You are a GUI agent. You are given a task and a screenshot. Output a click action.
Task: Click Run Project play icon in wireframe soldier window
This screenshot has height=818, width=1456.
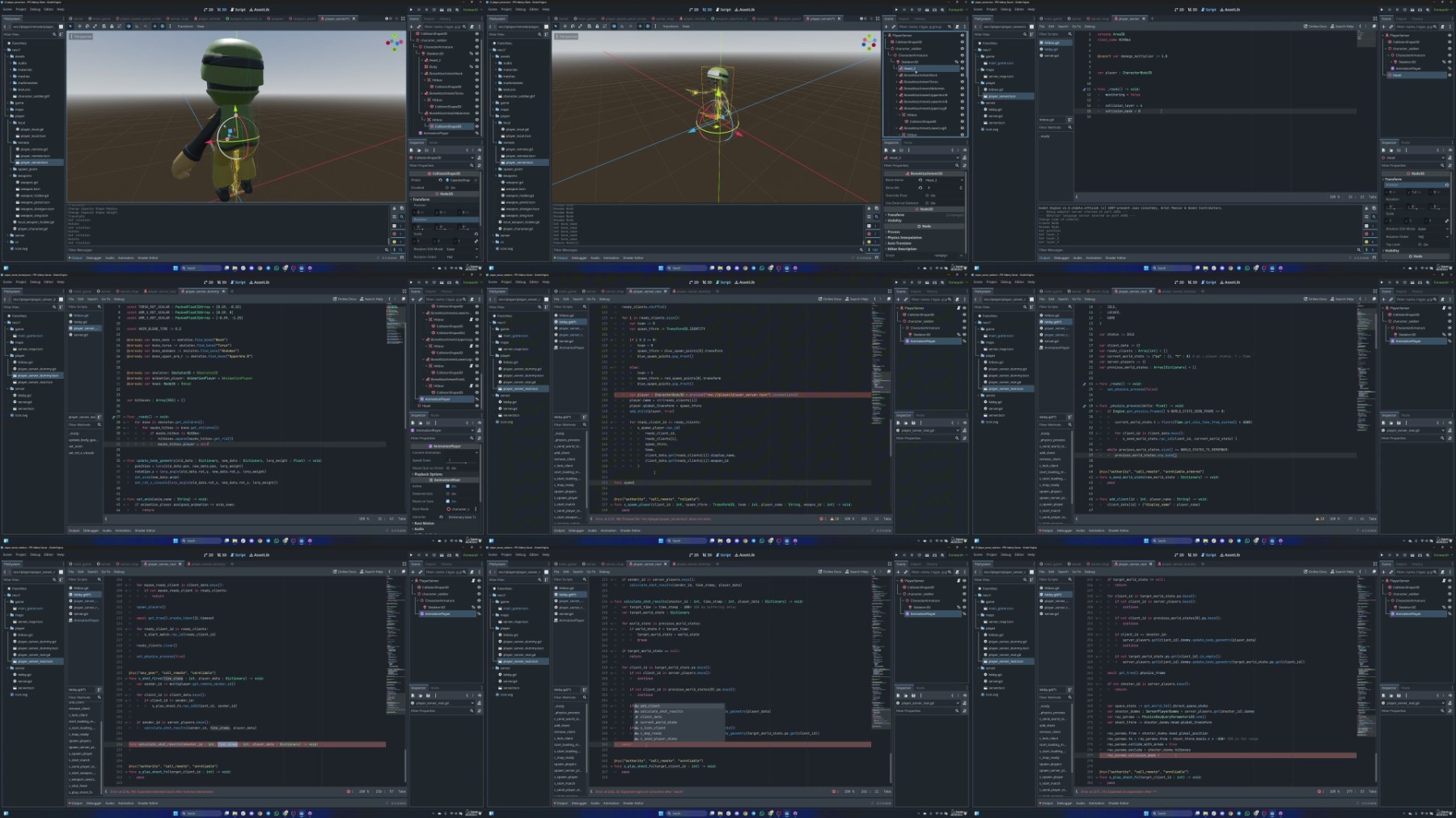click(895, 10)
